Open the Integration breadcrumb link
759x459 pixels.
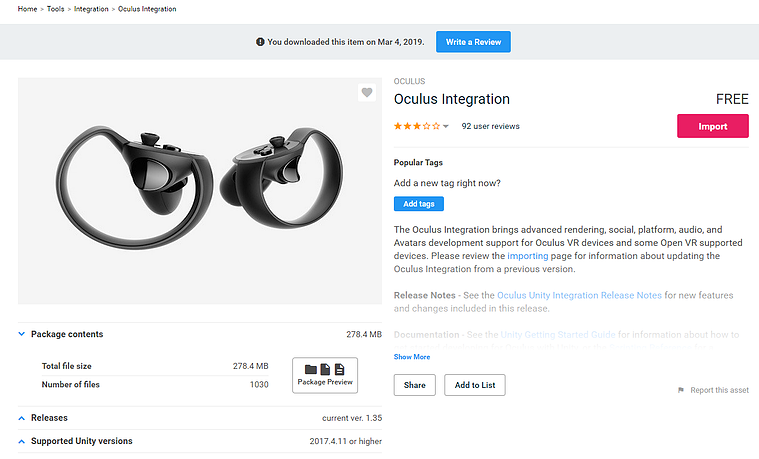pos(91,9)
